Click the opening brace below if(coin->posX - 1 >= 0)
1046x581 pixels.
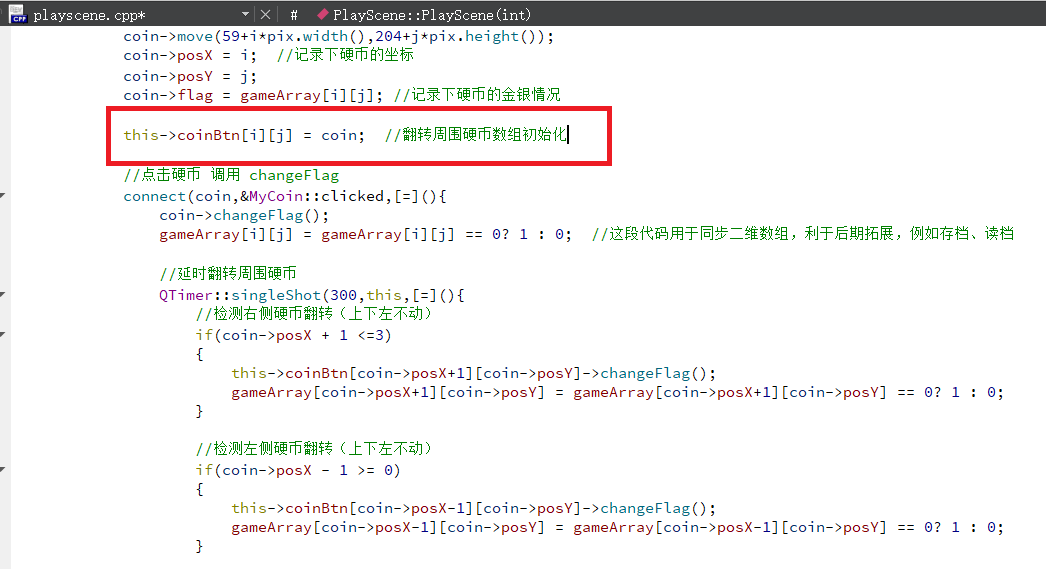point(199,489)
